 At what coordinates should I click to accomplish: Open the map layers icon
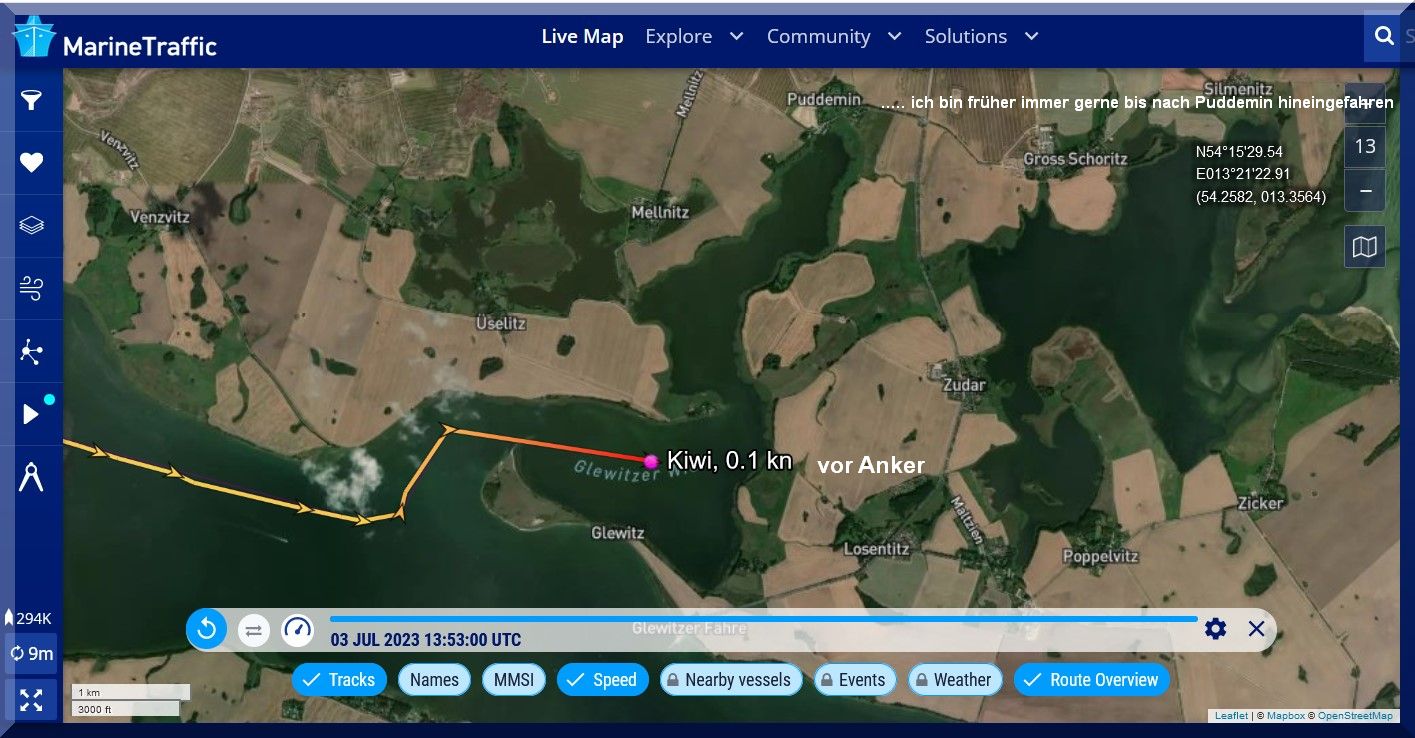click(x=32, y=225)
